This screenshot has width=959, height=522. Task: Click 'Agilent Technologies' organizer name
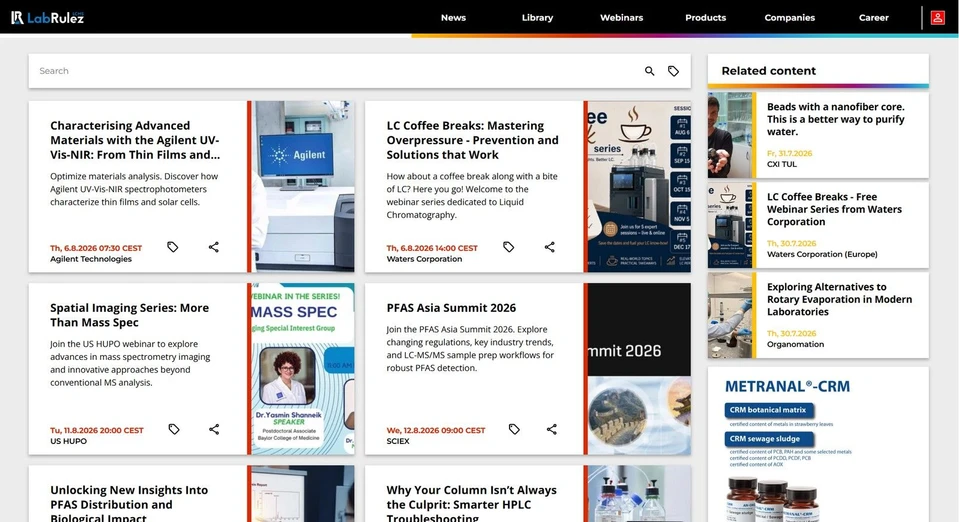(x=91, y=259)
